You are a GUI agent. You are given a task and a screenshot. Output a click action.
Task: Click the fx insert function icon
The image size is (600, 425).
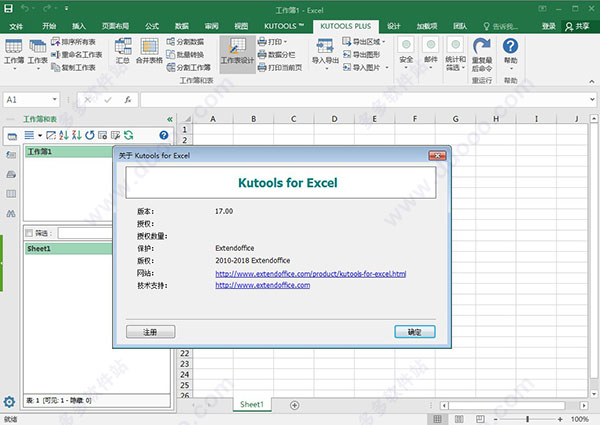128,99
